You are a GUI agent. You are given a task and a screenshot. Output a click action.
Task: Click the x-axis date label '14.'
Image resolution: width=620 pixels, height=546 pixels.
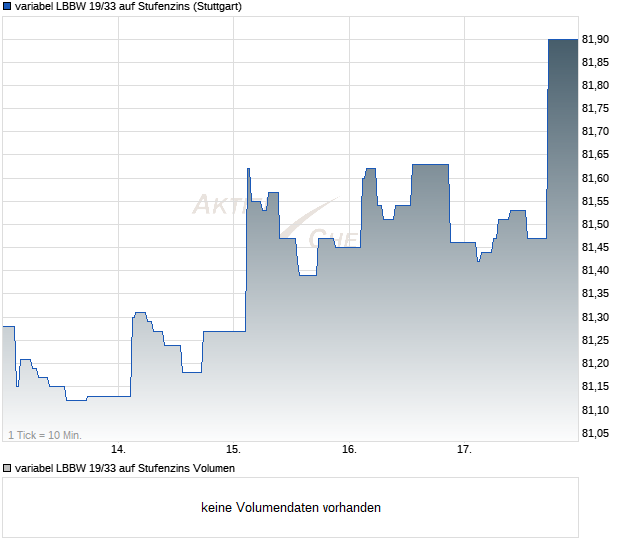[118, 449]
